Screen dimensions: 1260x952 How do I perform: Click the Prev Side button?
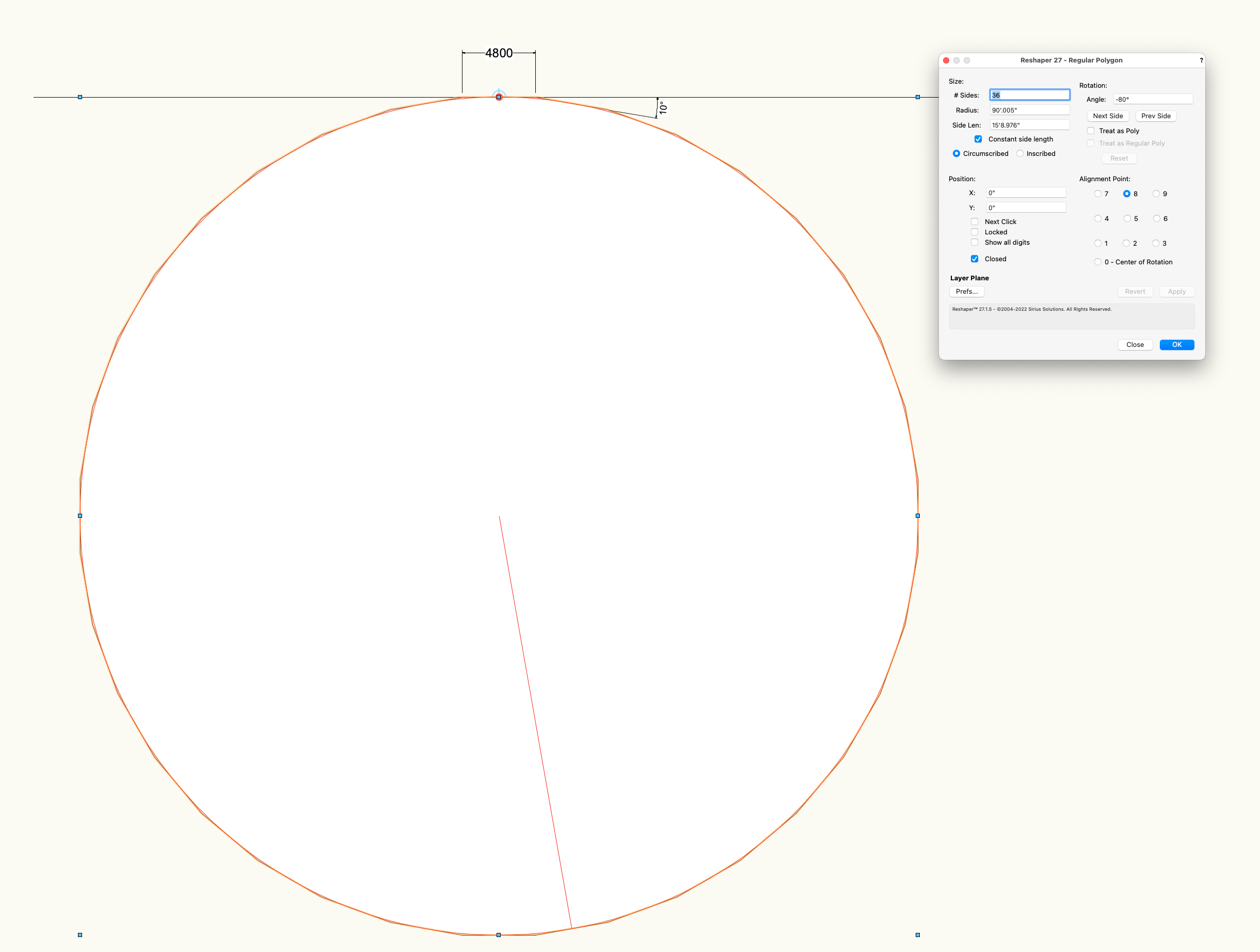(1156, 116)
